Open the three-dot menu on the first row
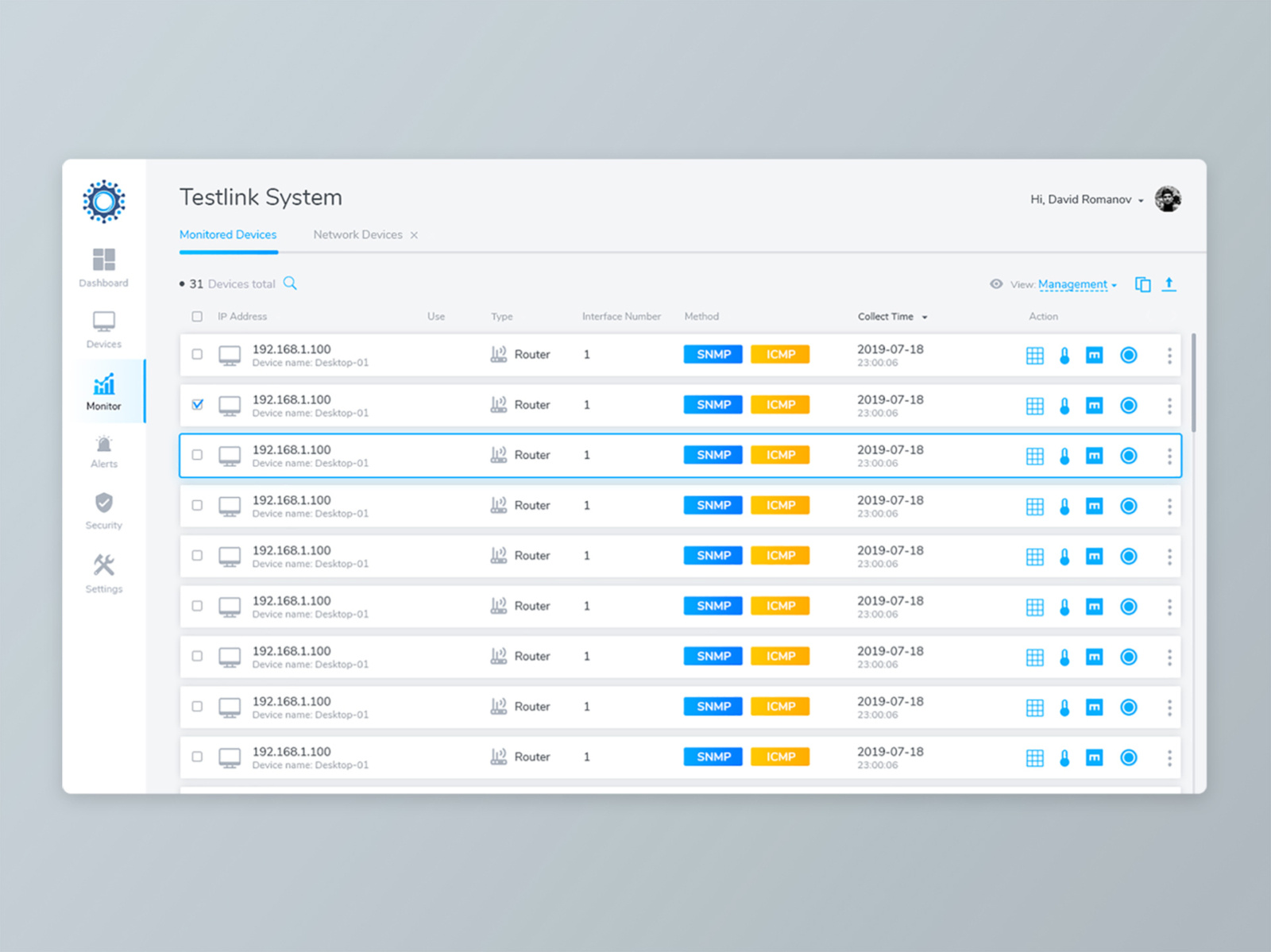The width and height of the screenshot is (1271, 952). (1170, 355)
